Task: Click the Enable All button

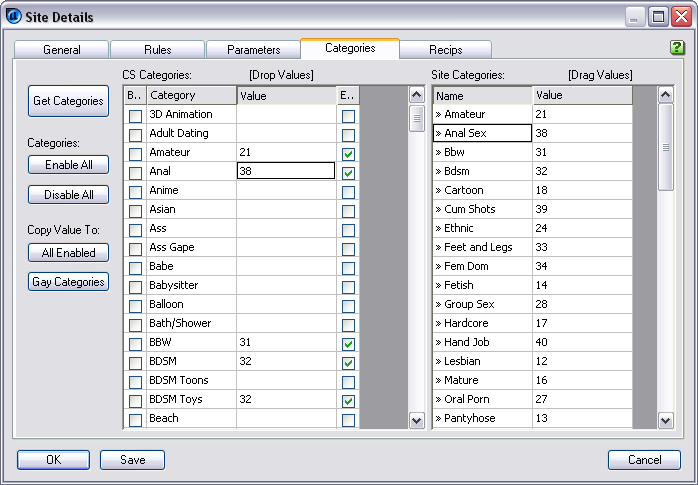Action: tap(68, 165)
